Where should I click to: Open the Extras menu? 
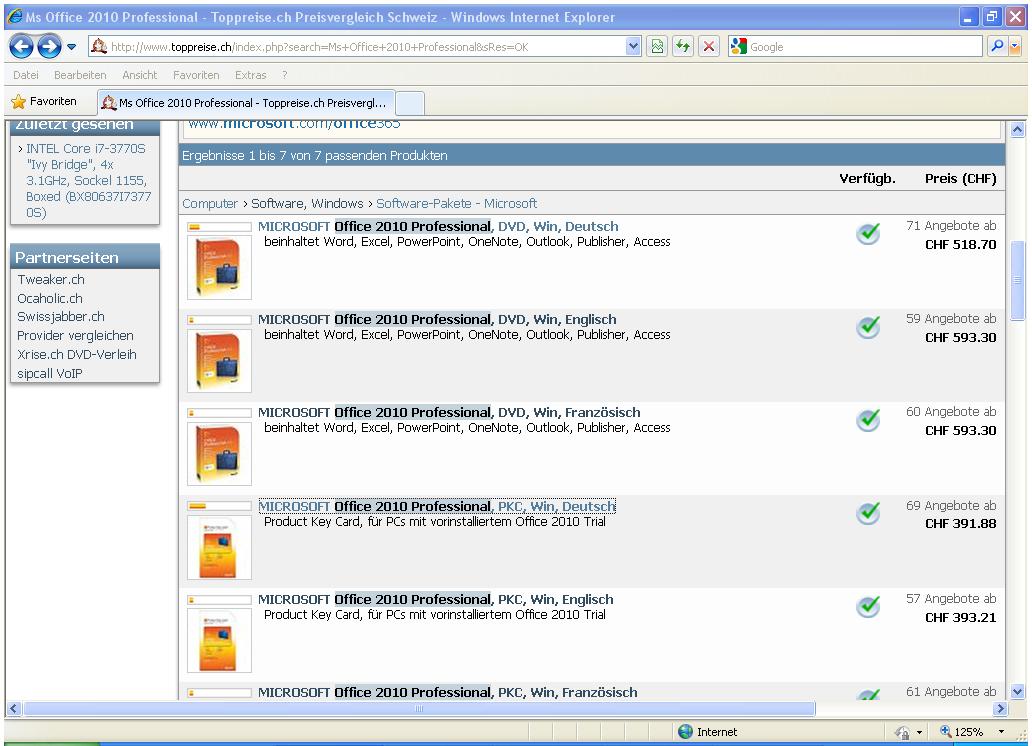(x=251, y=75)
